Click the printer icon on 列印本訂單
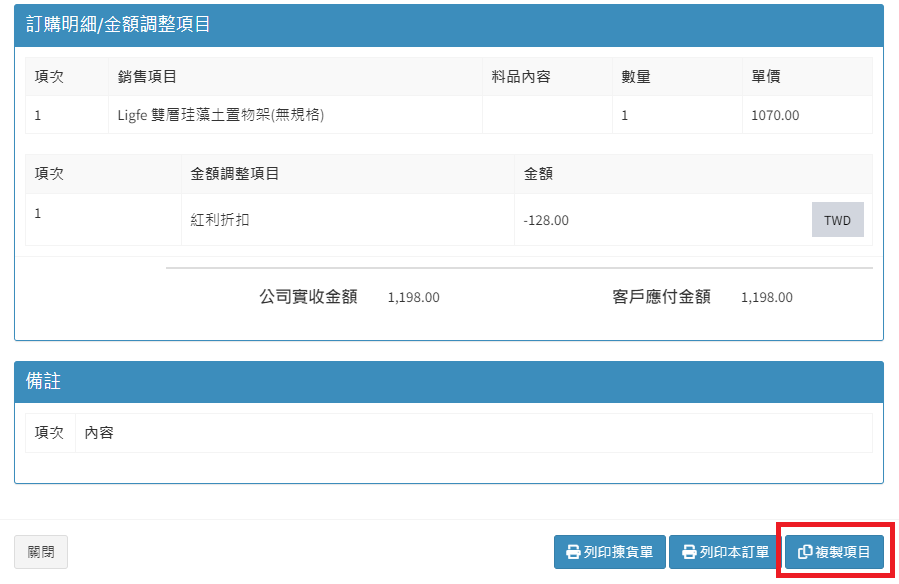Viewport: 899px width, 584px height. coord(688,552)
